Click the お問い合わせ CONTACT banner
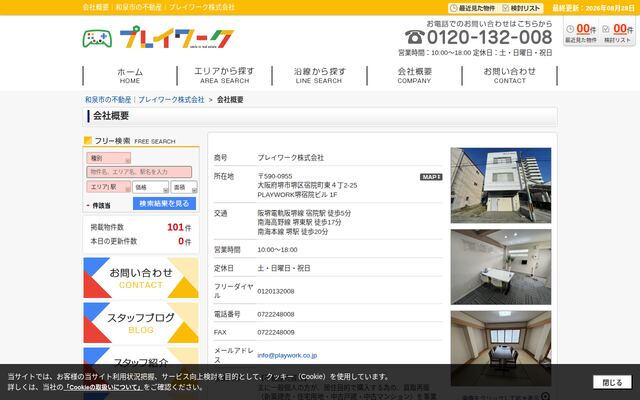Screen dimensions: 640x400 tap(141, 278)
